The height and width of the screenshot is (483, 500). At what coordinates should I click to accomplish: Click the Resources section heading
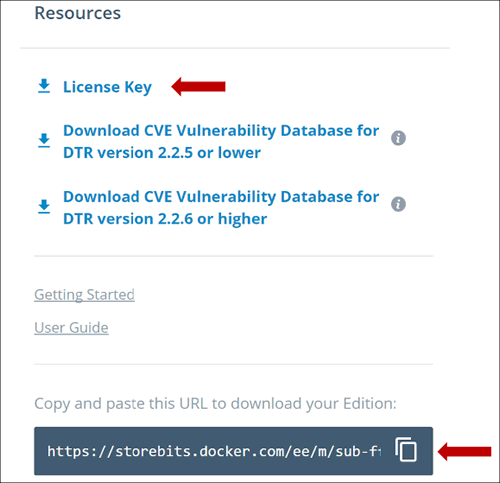[x=78, y=13]
